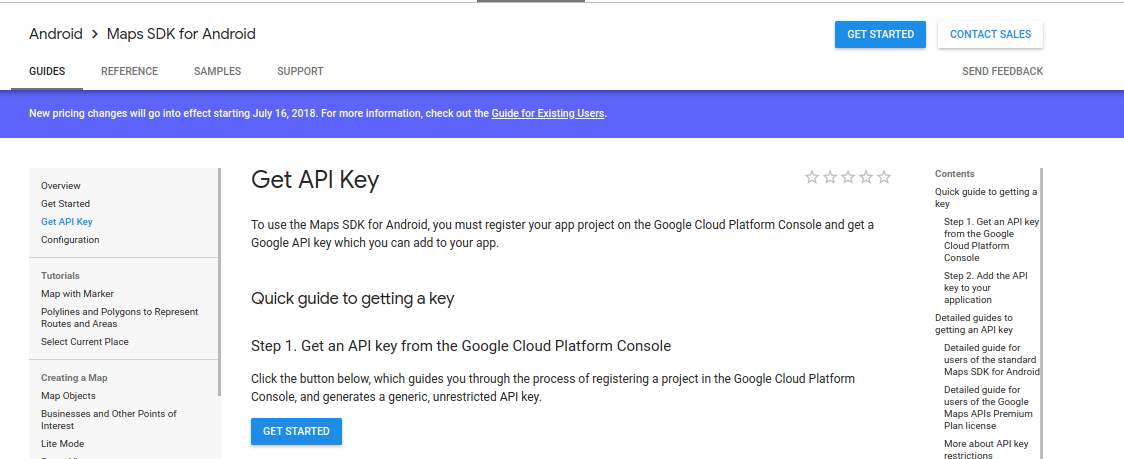Rate the page two stars

click(x=830, y=177)
